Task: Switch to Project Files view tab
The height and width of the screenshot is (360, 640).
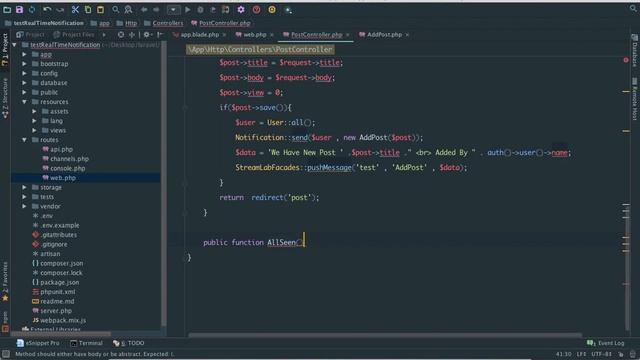Action: pos(74,35)
